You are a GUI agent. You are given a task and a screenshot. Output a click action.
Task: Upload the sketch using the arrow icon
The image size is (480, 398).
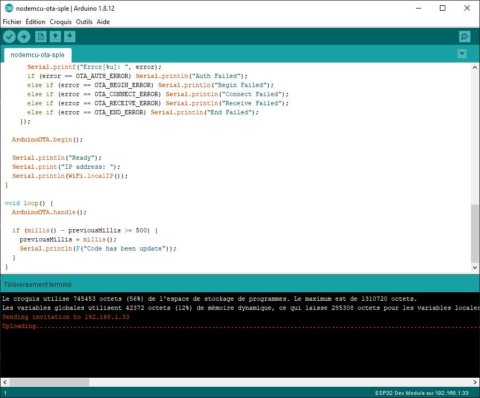[x=24, y=37]
